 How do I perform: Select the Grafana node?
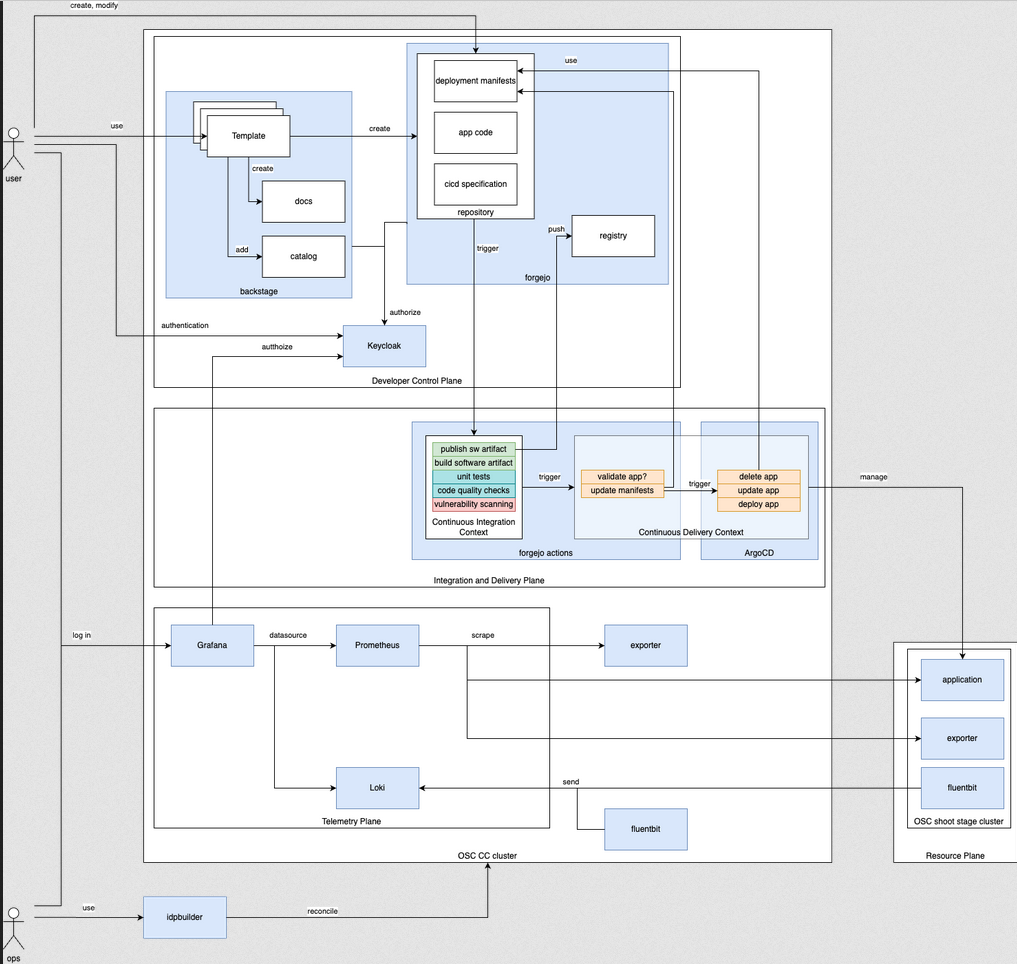click(x=212, y=645)
